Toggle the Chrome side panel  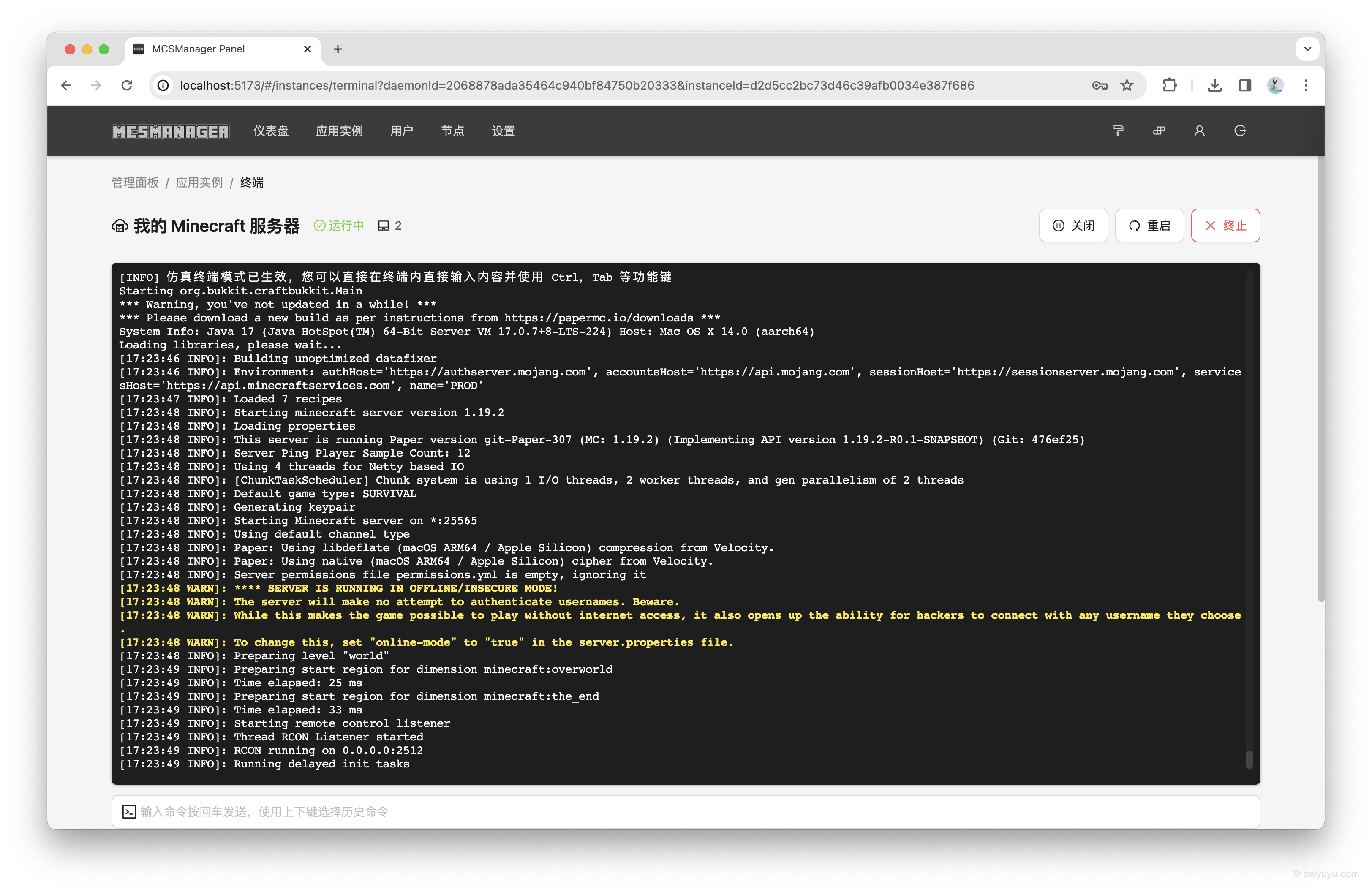(1244, 85)
